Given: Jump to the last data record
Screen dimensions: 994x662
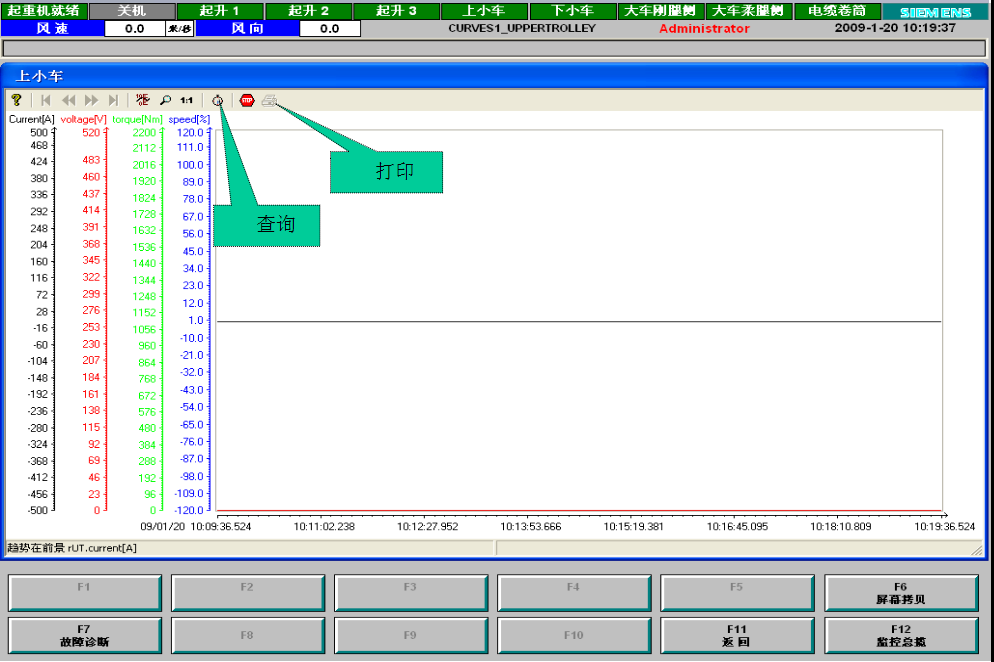Looking at the screenshot, I should [x=114, y=100].
